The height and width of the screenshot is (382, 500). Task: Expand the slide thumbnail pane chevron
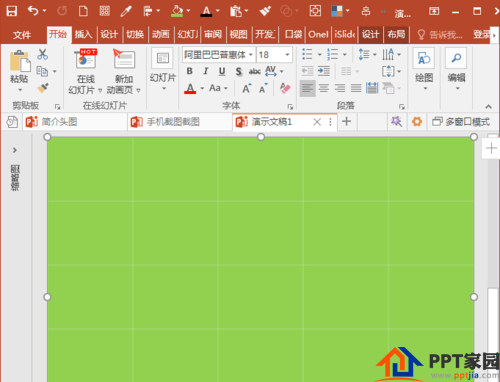coord(15,150)
